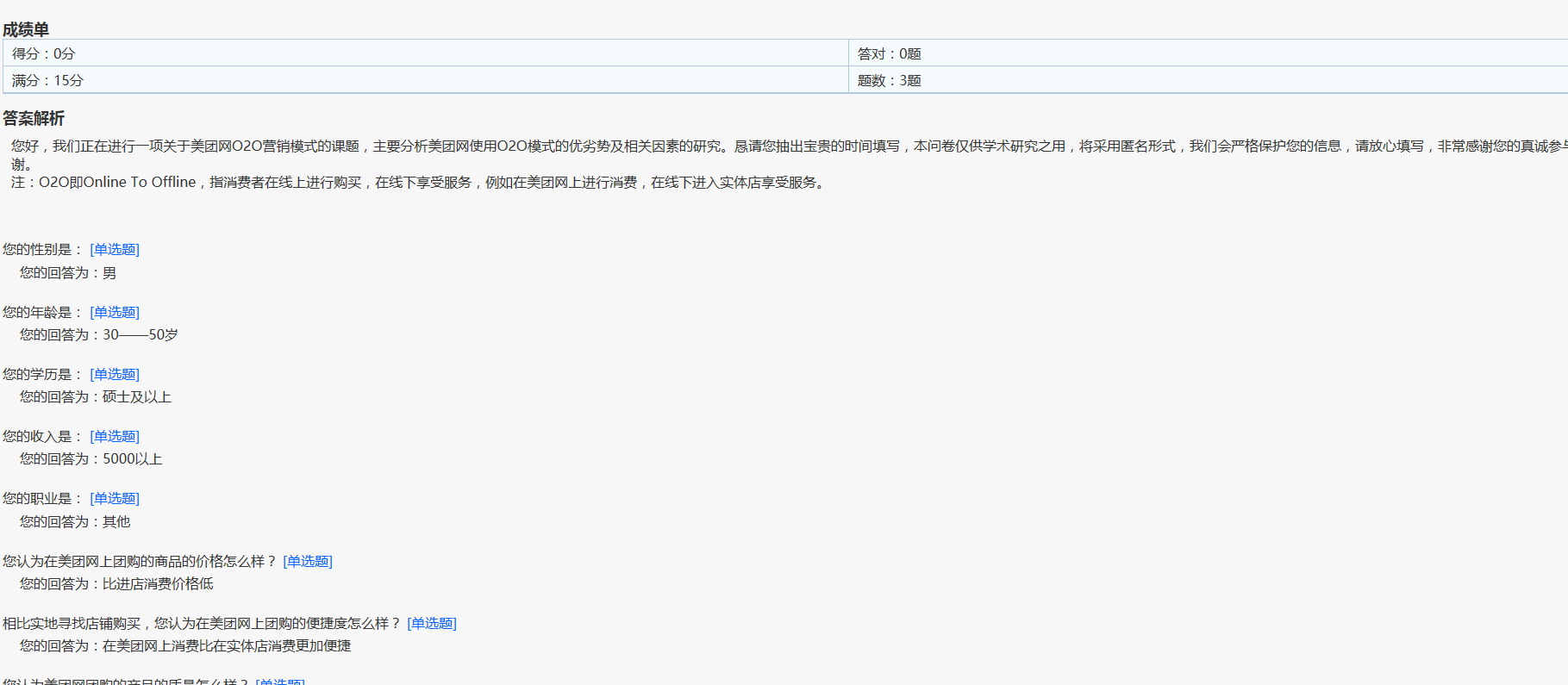
Task: Click the 题数：3题 cell
Action: click(x=1209, y=80)
